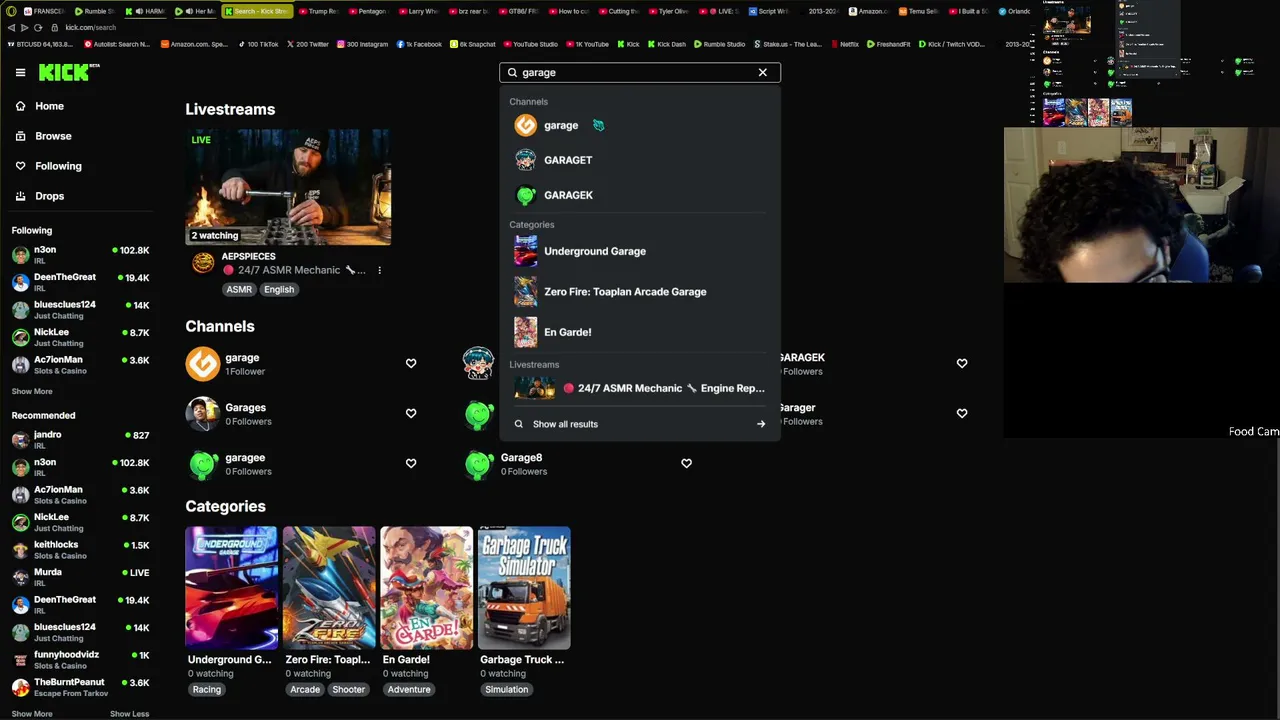Clear the search field with the X

(762, 72)
